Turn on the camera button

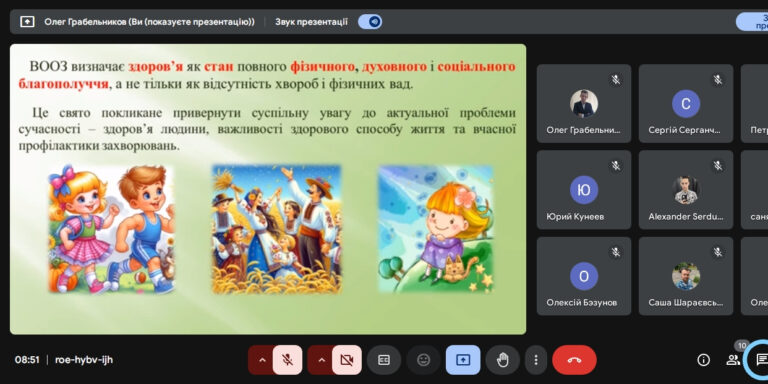347,360
